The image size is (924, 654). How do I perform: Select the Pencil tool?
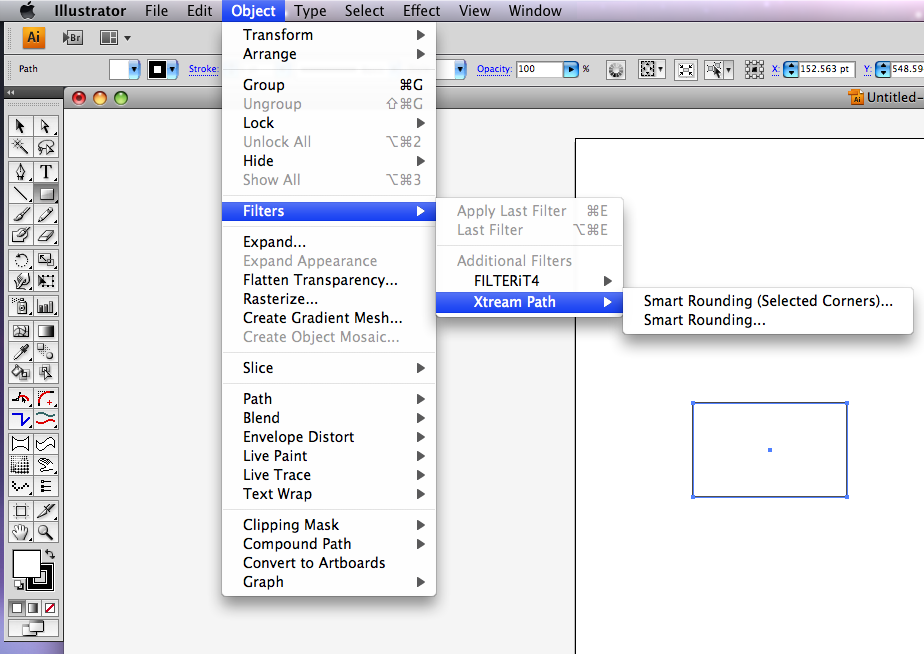[x=45, y=214]
